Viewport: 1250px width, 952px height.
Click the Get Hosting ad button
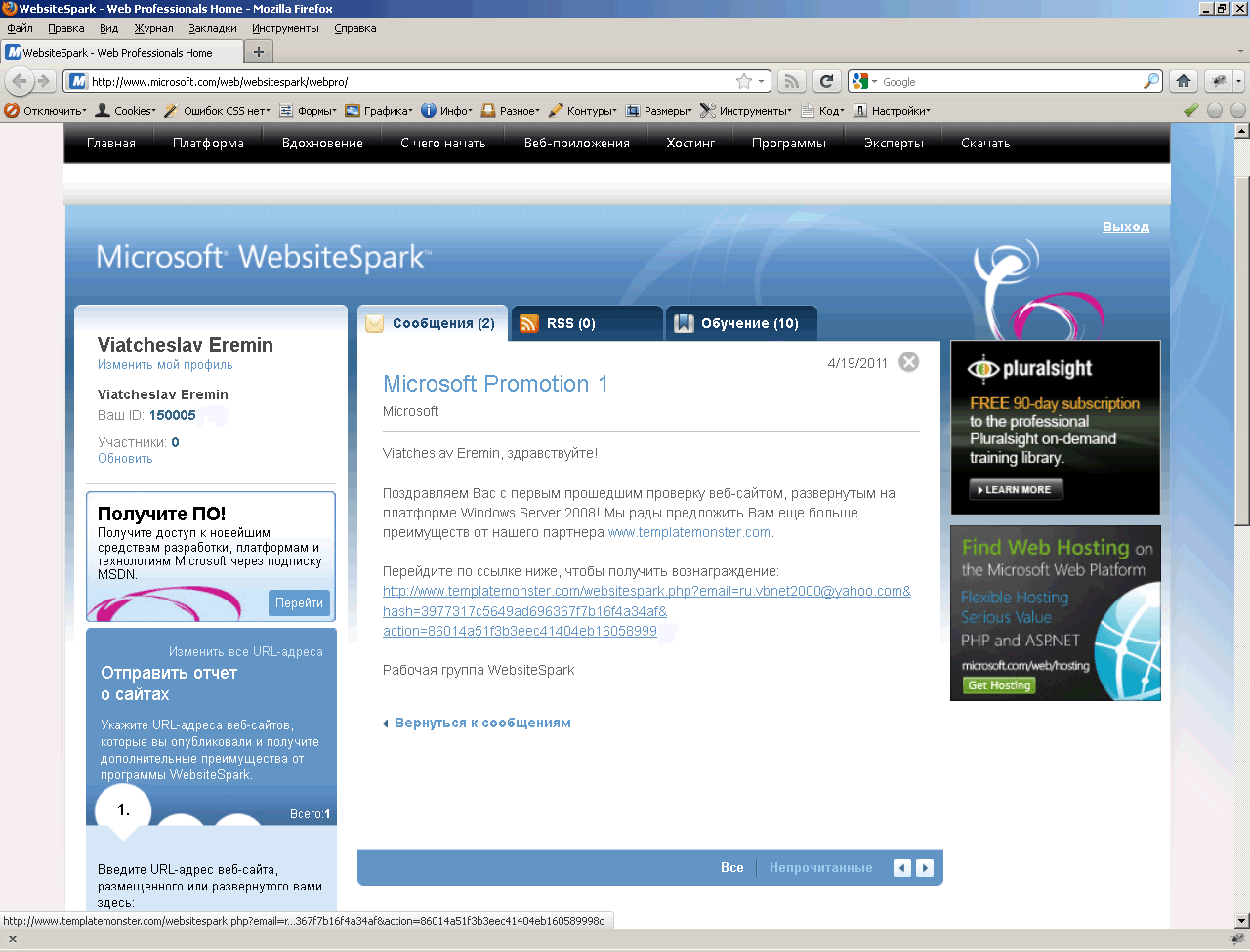coord(999,685)
